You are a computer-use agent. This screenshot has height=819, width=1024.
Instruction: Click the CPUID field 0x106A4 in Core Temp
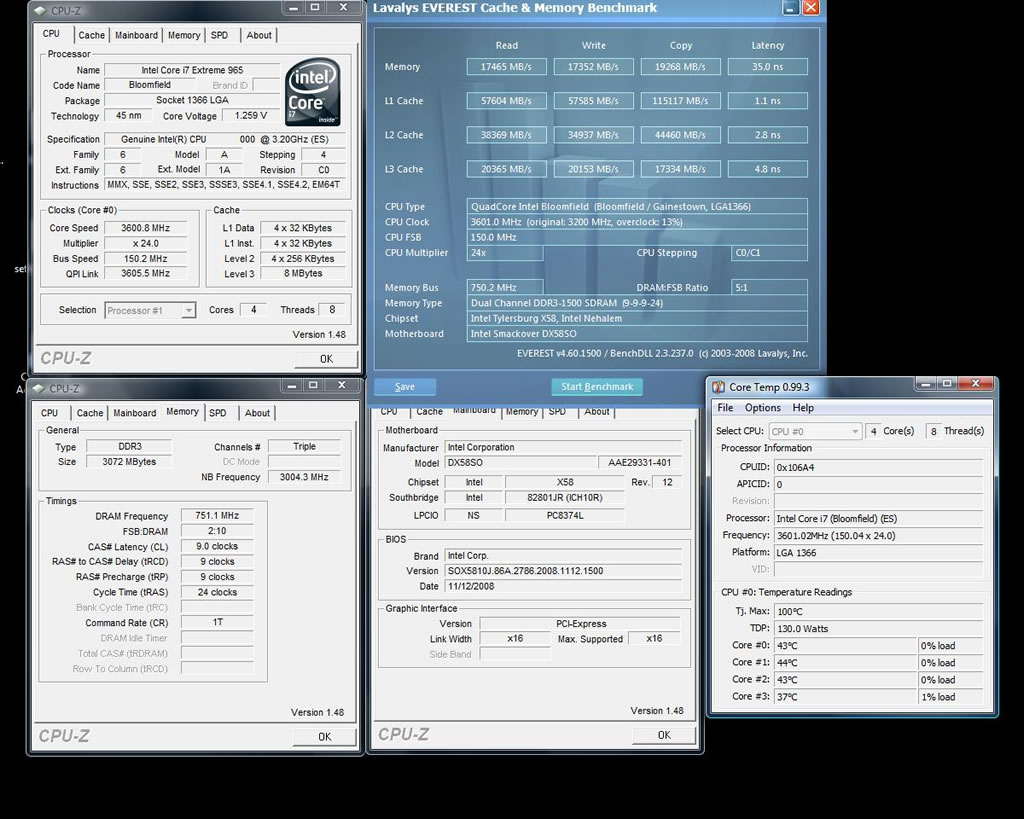(x=878, y=468)
